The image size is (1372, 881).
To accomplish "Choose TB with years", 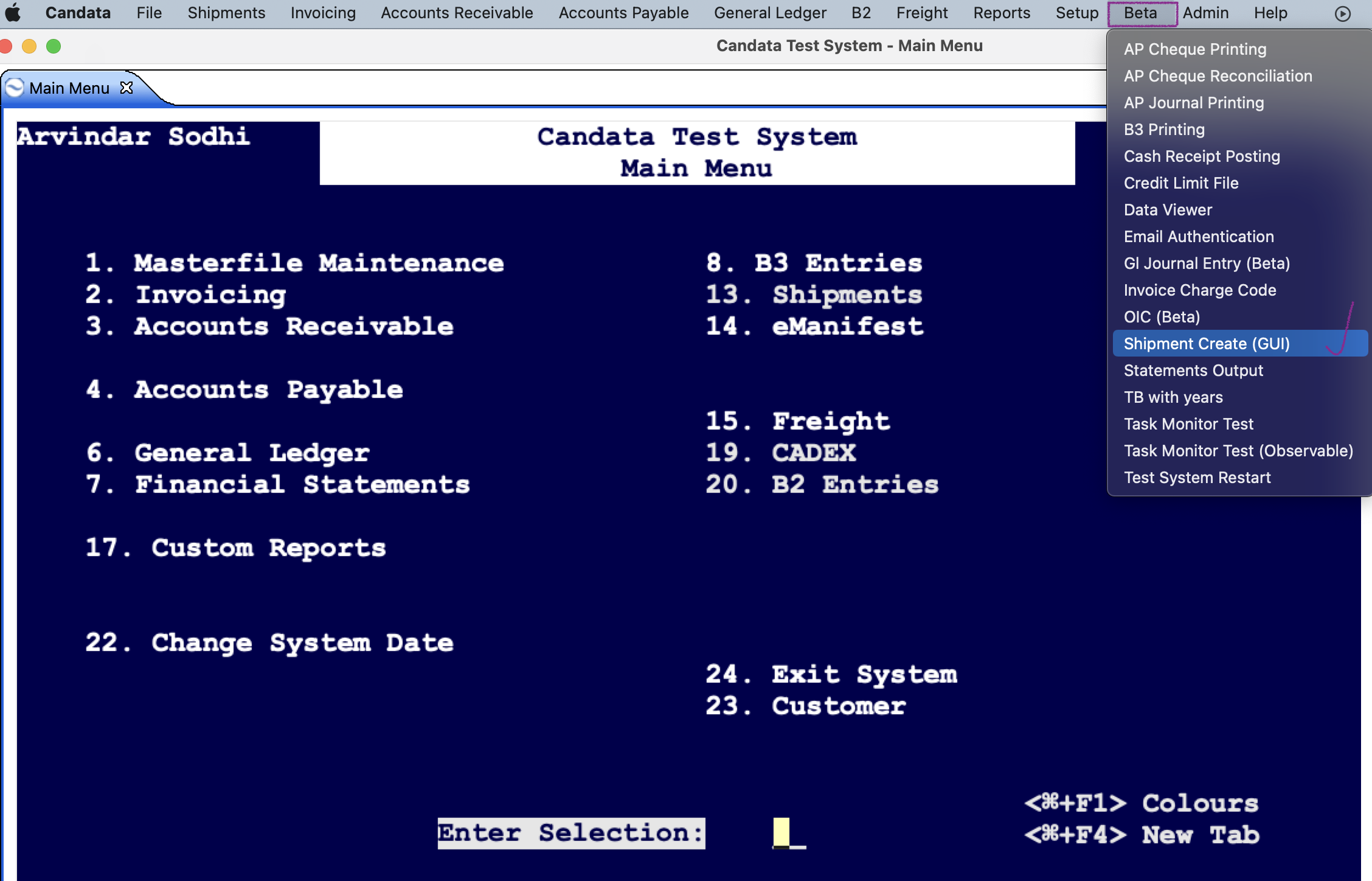I will (x=1240, y=397).
